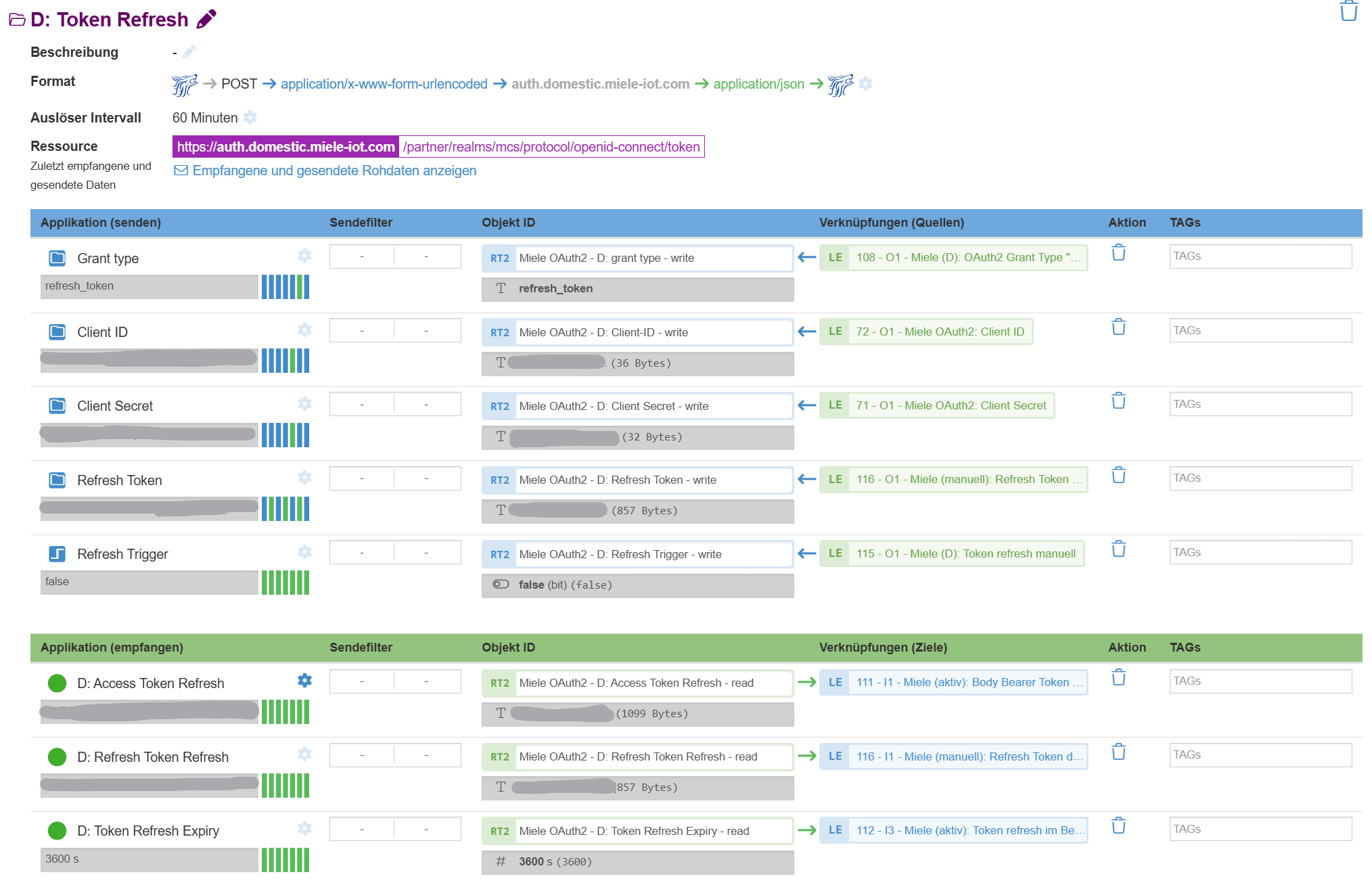Click pencil icon to rename Token Refresh
Screen dimensions: 1372x885
click(x=206, y=19)
